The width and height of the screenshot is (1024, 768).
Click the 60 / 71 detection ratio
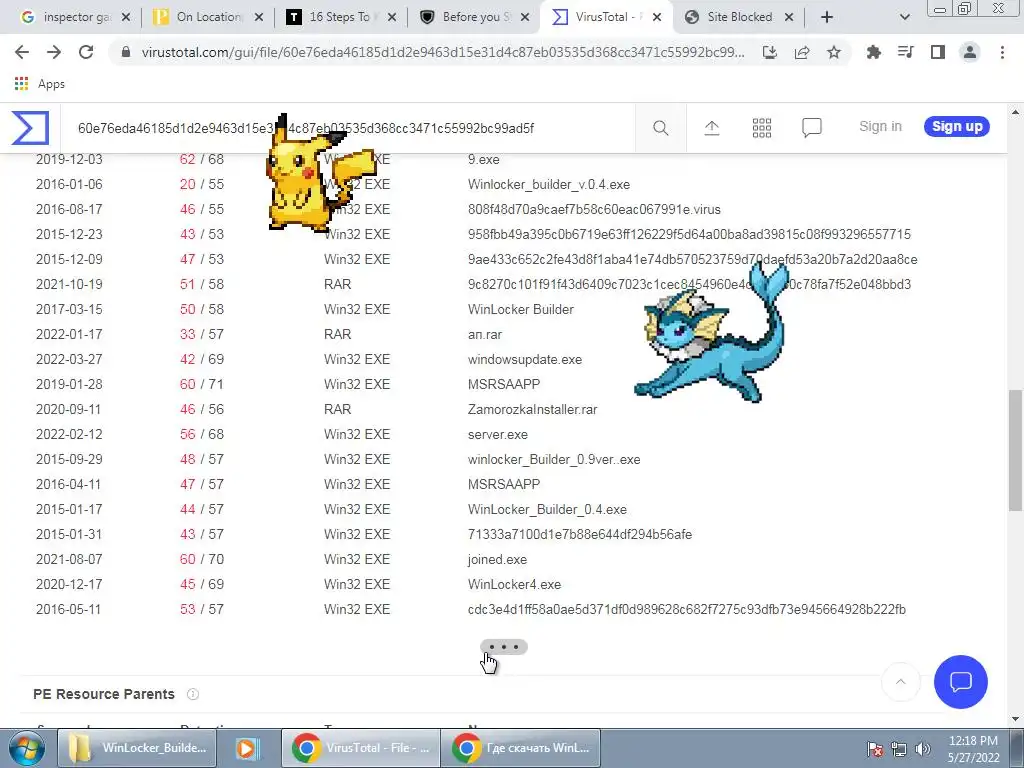pyautogui.click(x=201, y=385)
